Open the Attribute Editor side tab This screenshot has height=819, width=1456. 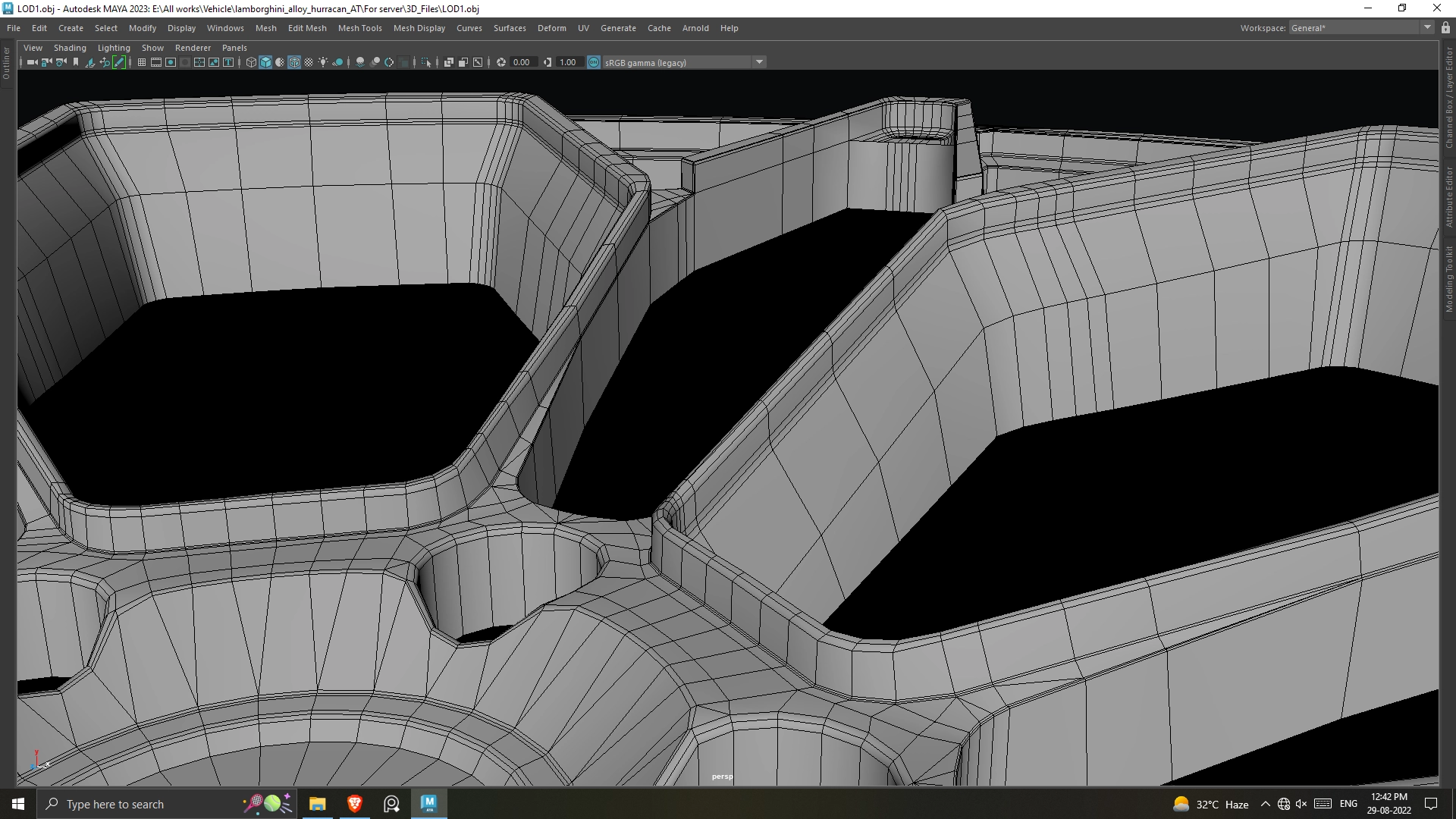click(x=1448, y=197)
